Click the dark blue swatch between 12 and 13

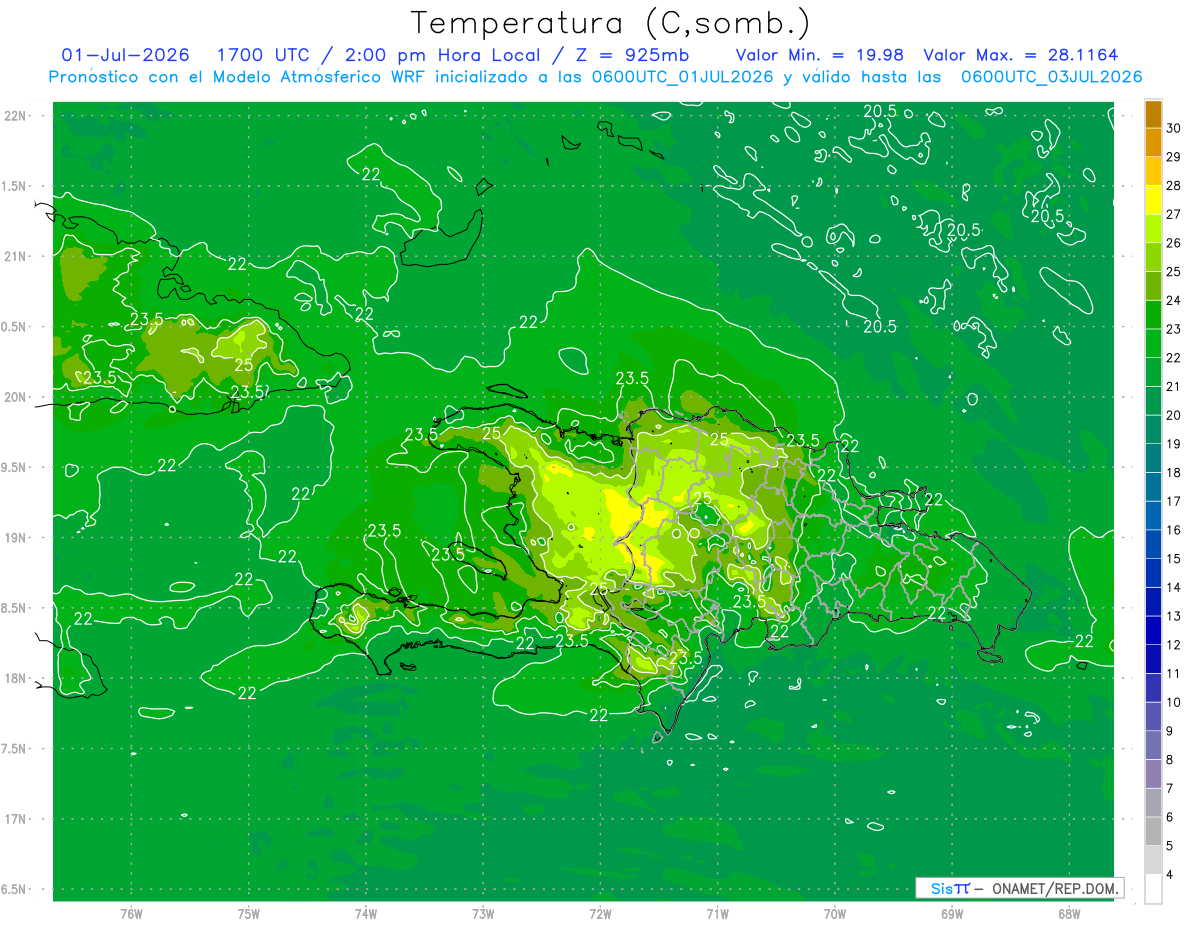(1153, 630)
